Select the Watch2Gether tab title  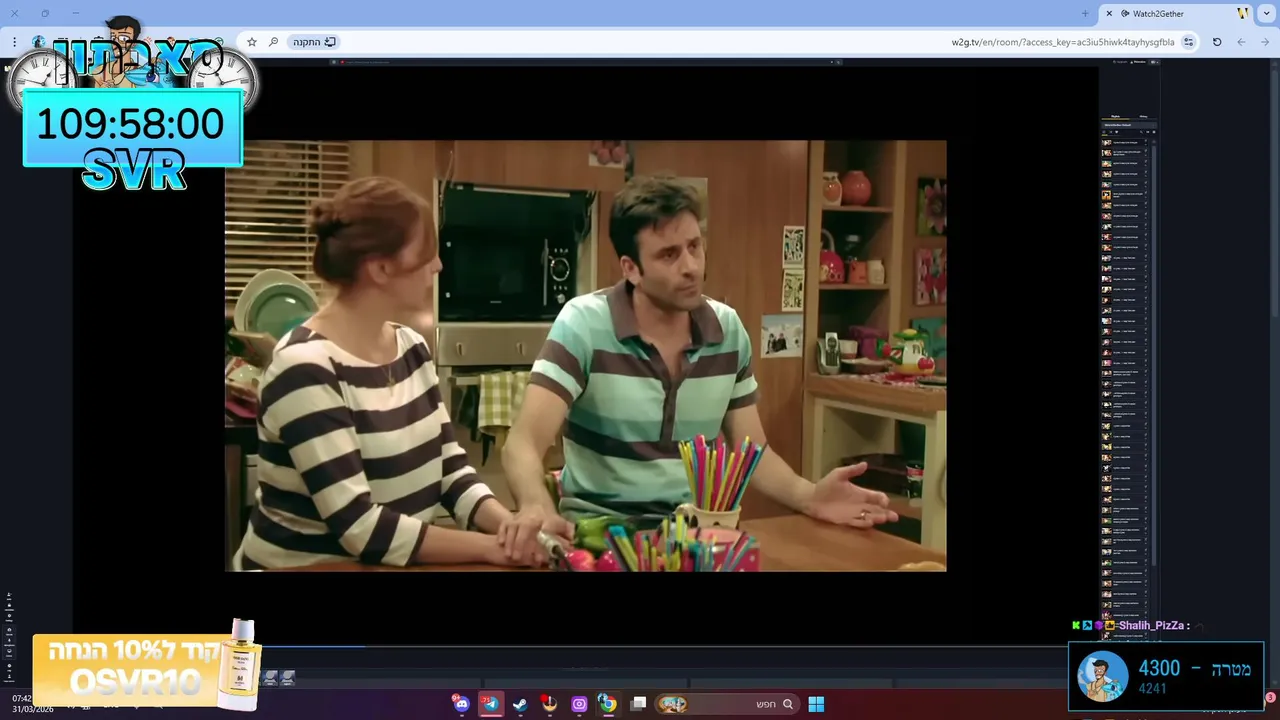click(x=1158, y=13)
